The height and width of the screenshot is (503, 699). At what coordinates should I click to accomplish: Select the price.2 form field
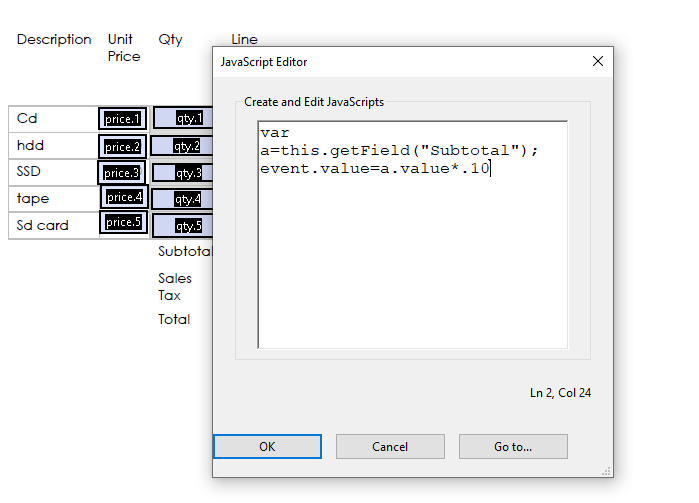[x=123, y=146]
